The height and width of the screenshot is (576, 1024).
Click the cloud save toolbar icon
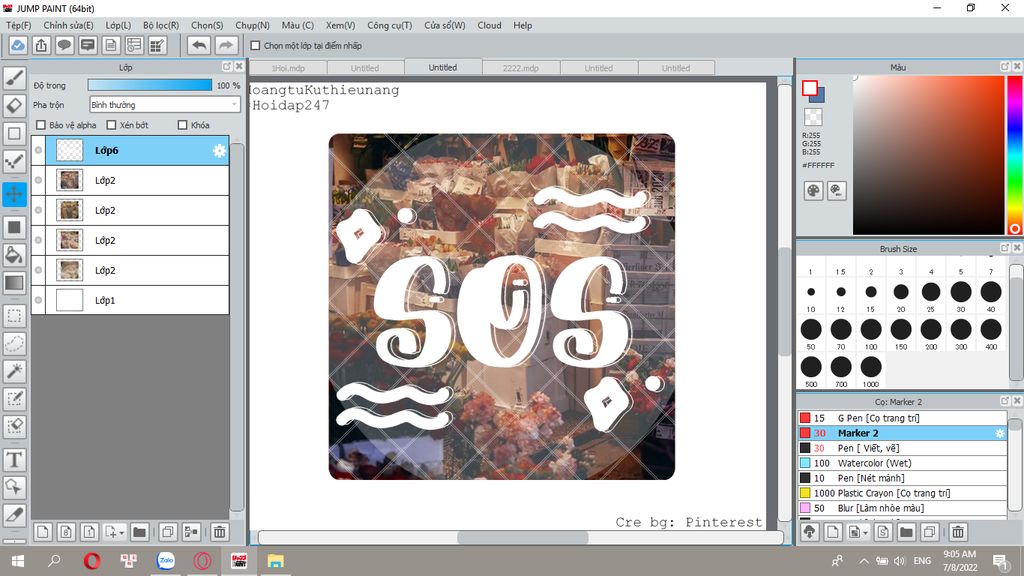(18, 45)
